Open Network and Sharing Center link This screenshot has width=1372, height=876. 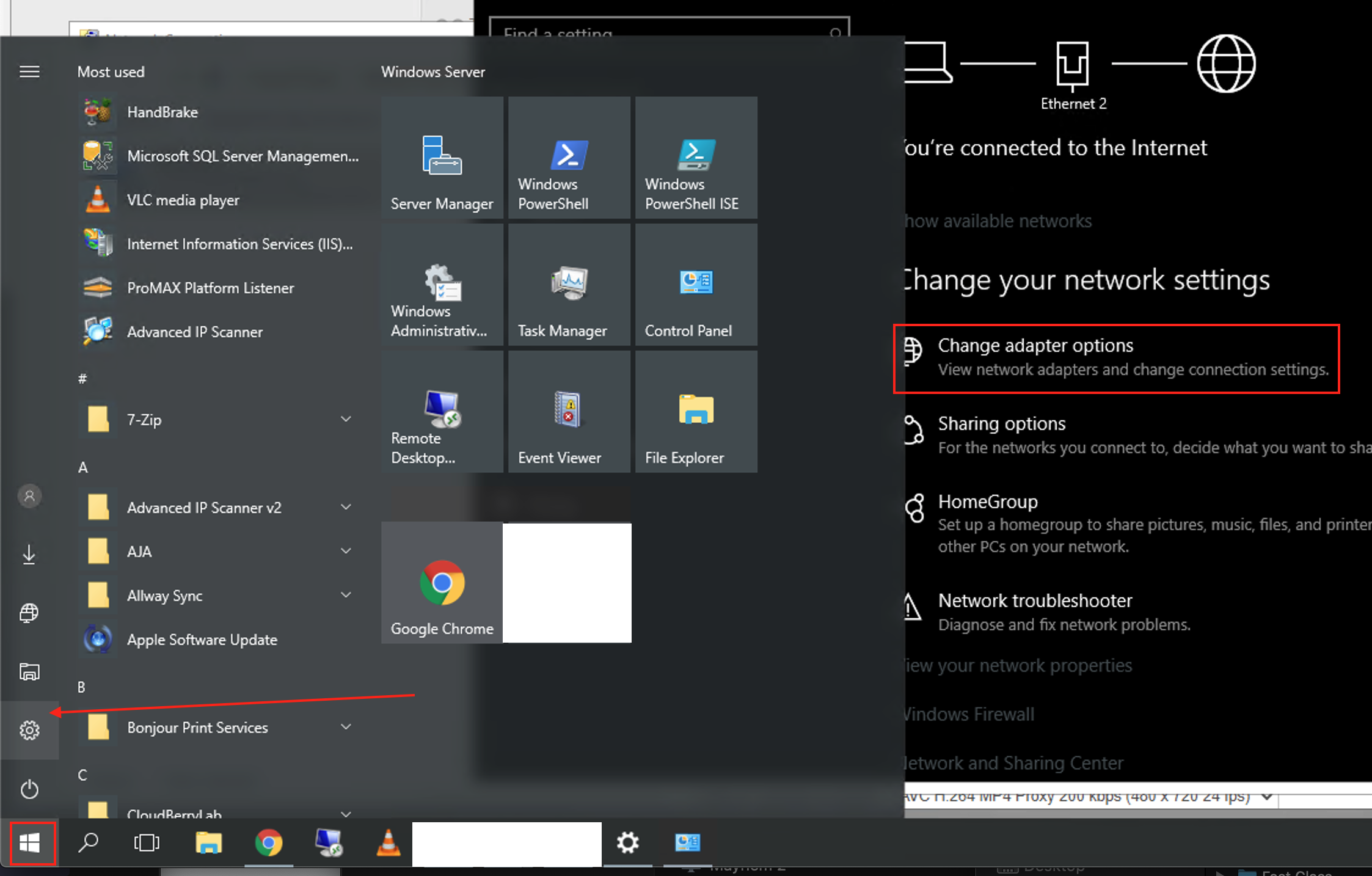(x=1013, y=763)
